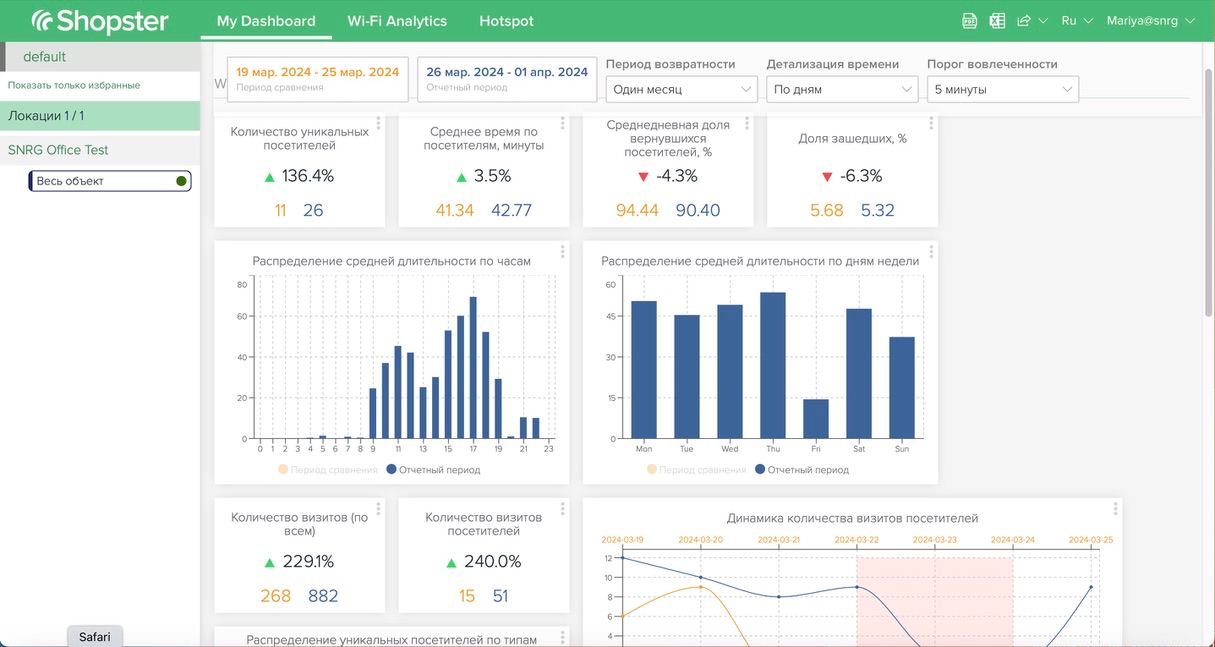The width and height of the screenshot is (1215, 647).
Task: Switch to the Hotspot tab
Action: [506, 21]
